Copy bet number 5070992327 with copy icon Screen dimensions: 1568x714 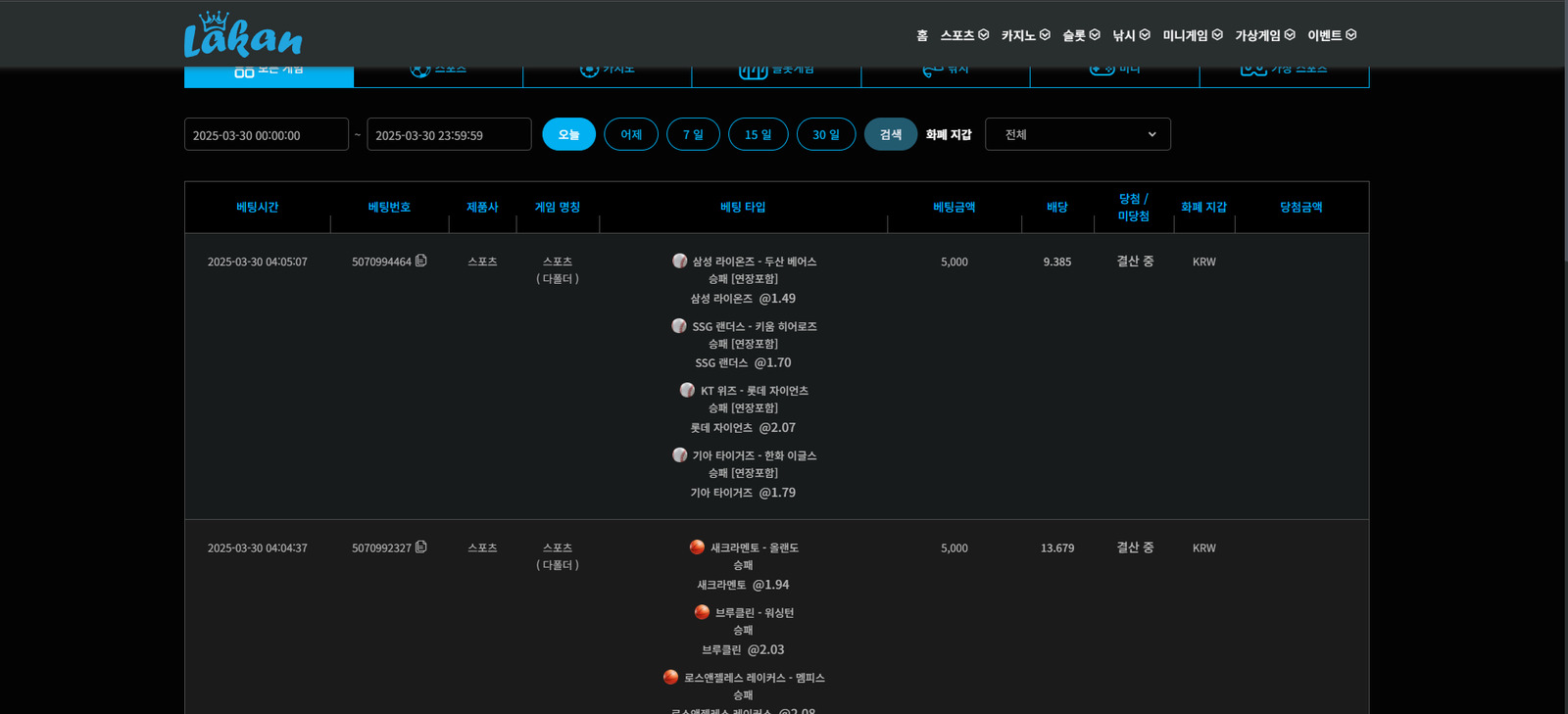(421, 547)
